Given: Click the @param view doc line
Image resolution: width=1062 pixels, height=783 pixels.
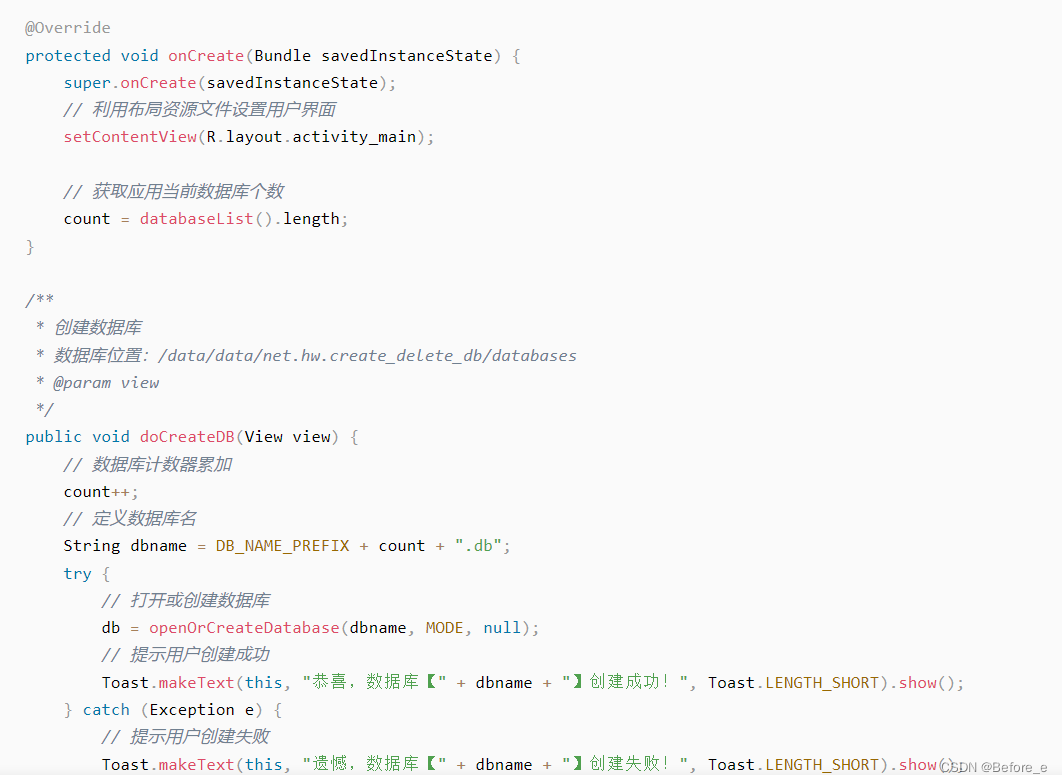Looking at the screenshot, I should pos(106,383).
